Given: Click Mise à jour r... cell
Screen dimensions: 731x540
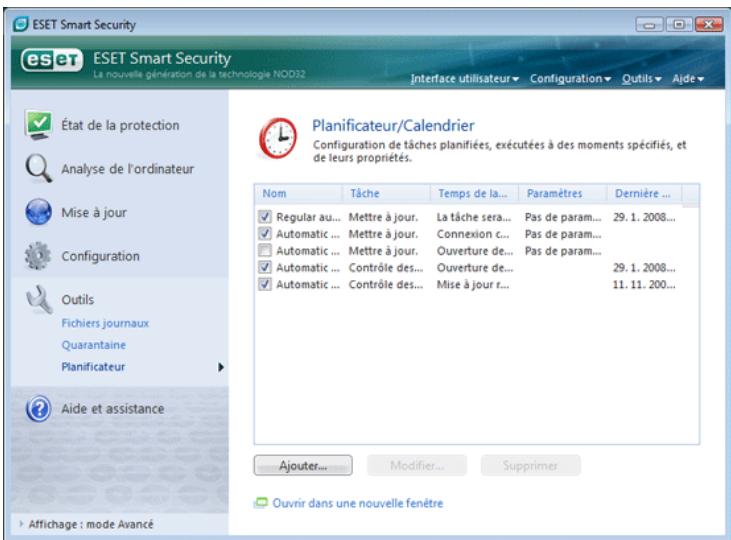Looking at the screenshot, I should click(x=473, y=284).
